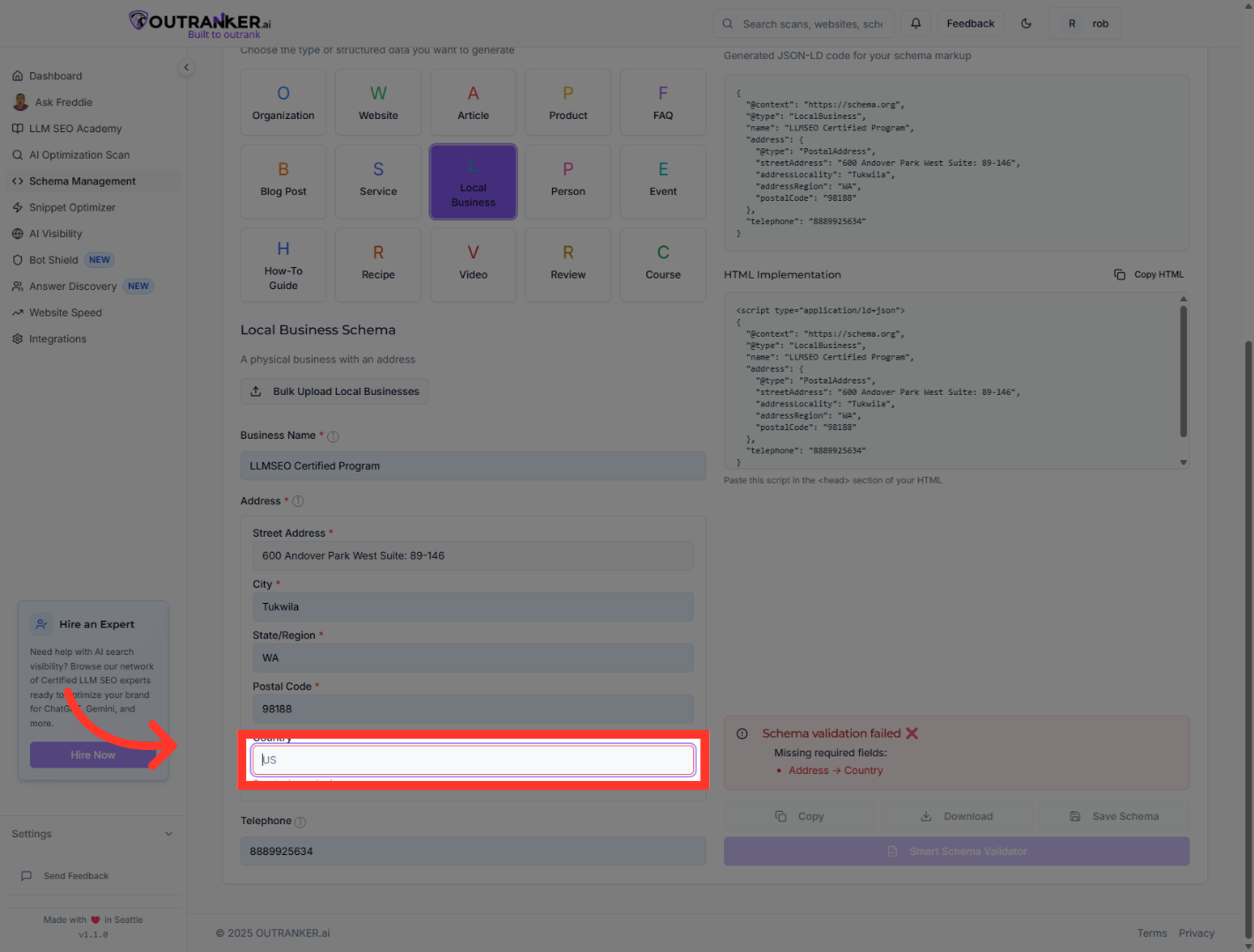Show Business Name info tooltip icon

click(x=333, y=436)
